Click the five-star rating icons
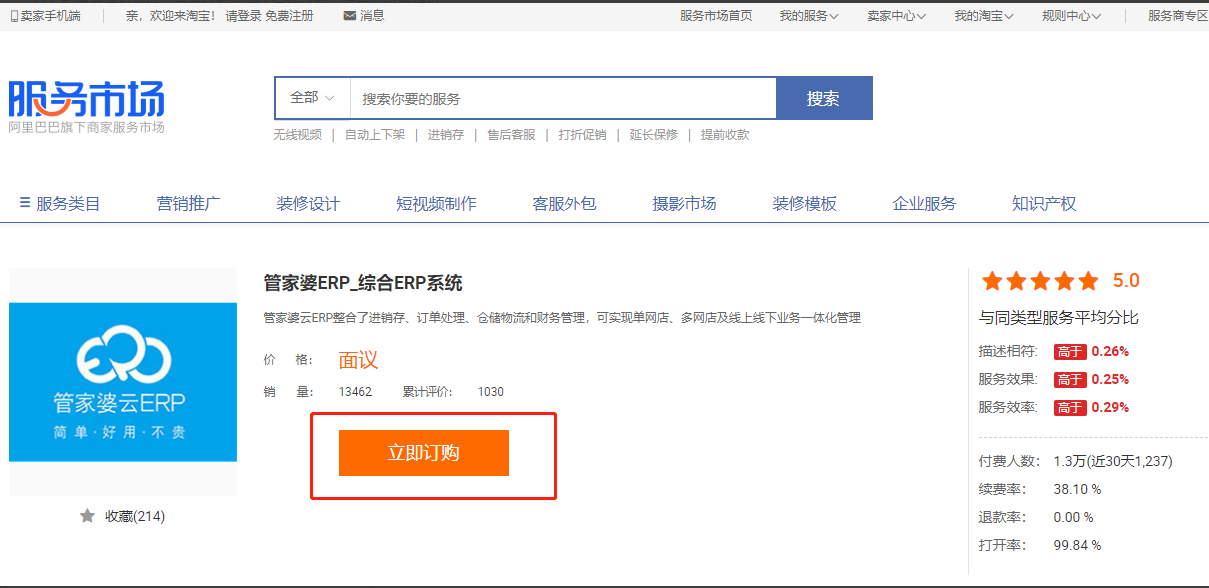 [x=1040, y=281]
